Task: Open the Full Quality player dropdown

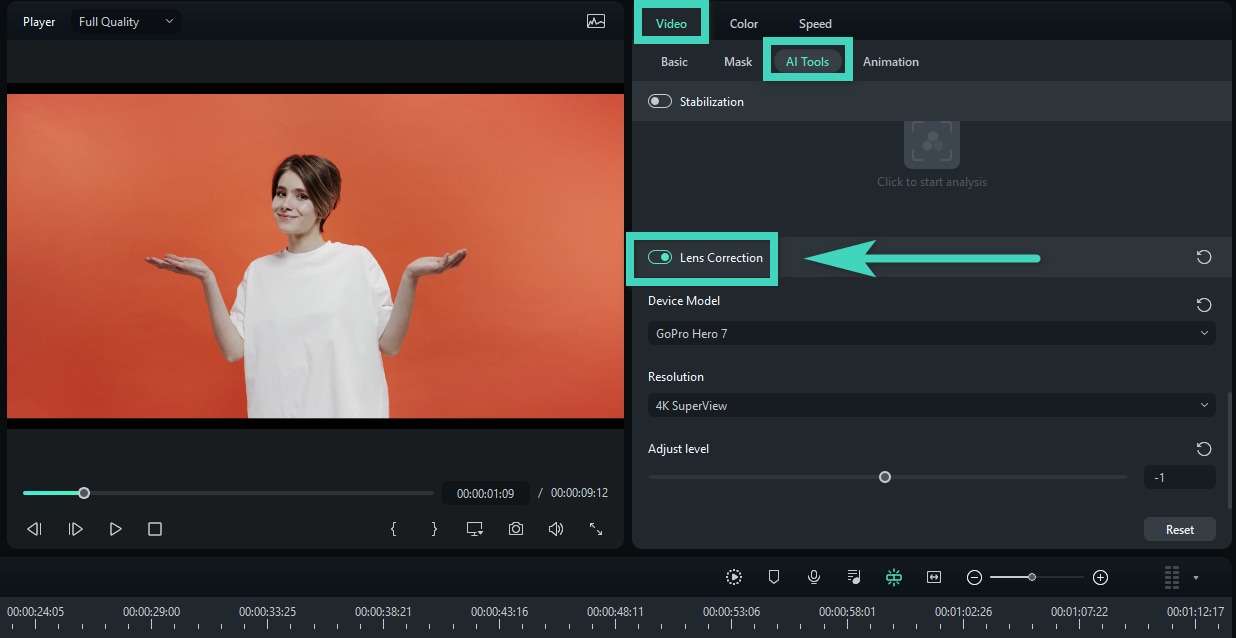Action: coord(125,21)
